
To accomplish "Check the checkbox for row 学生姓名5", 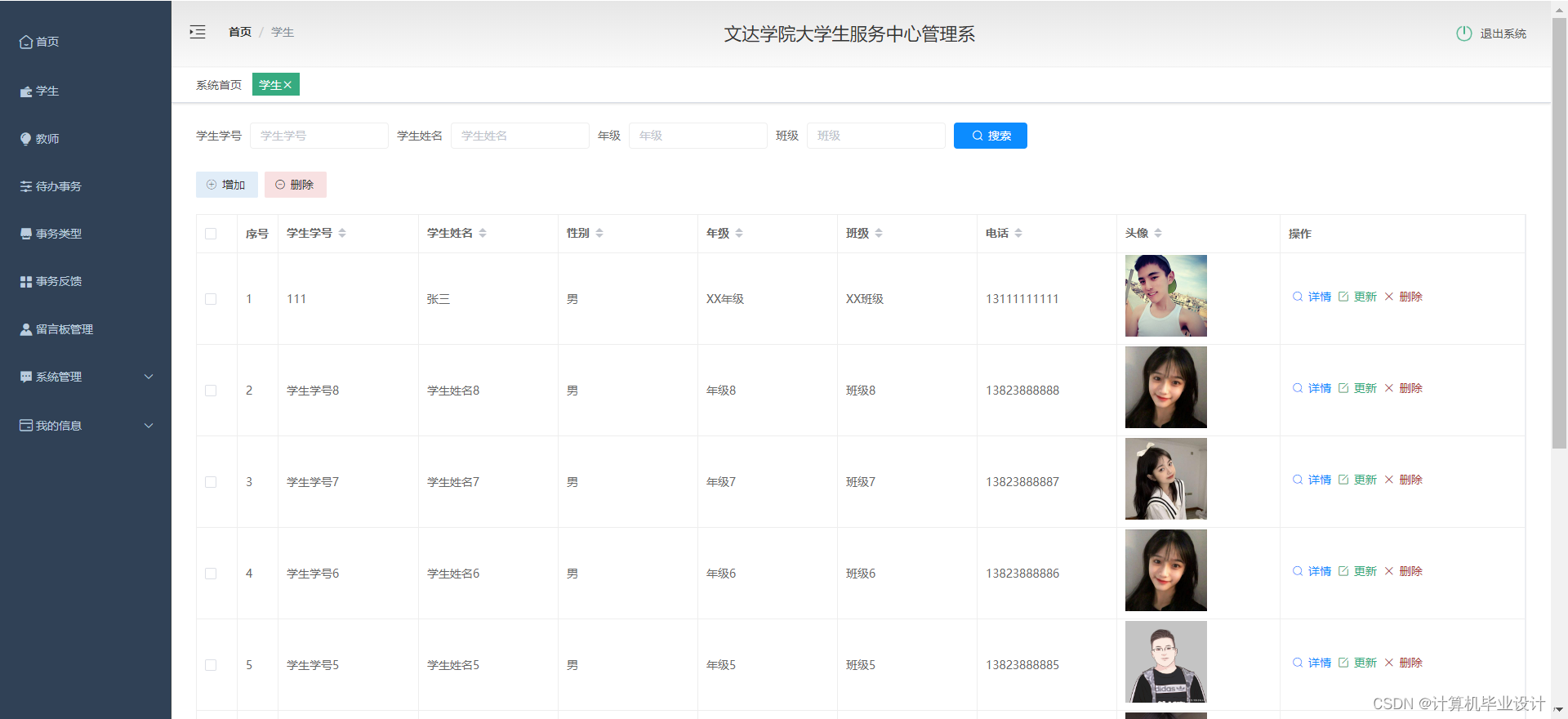I will 211,665.
